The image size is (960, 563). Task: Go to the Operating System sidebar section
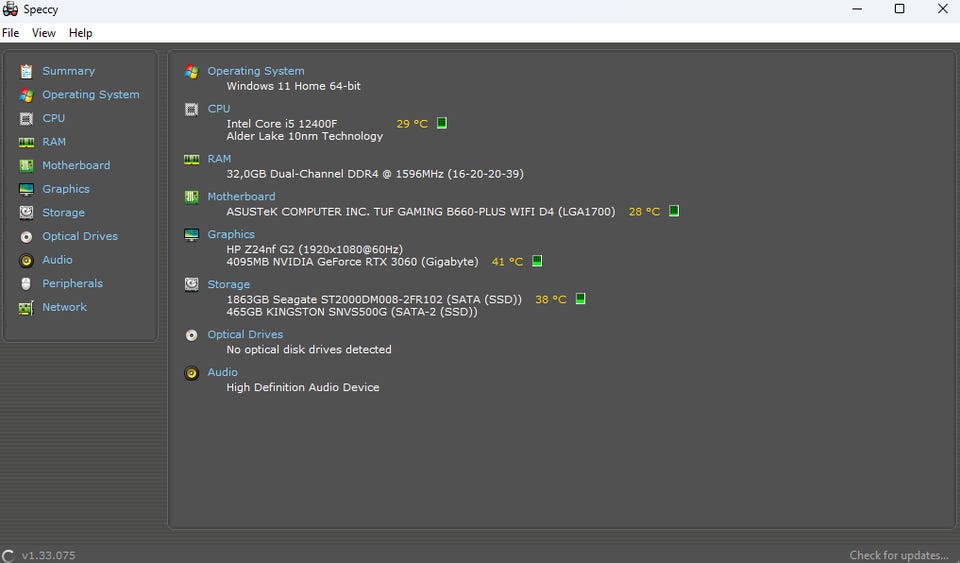[x=91, y=95]
